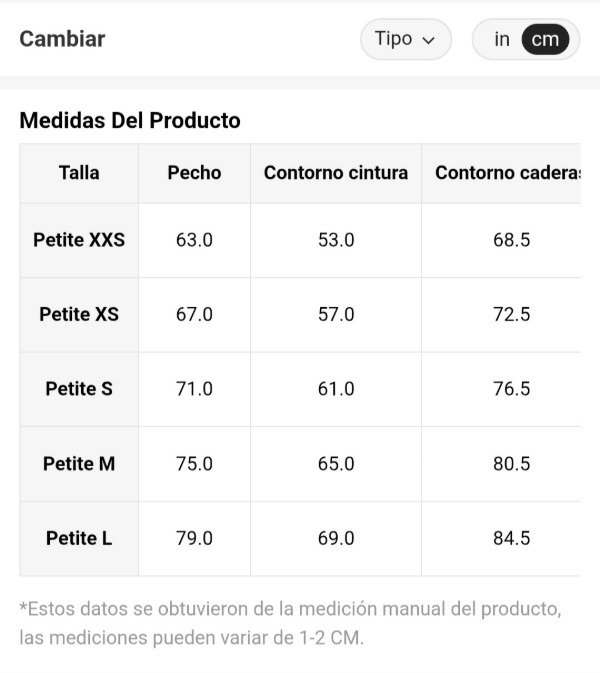Image resolution: width=600 pixels, height=673 pixels.
Task: Click the 75.0 chest value for Petite M
Action: (194, 464)
